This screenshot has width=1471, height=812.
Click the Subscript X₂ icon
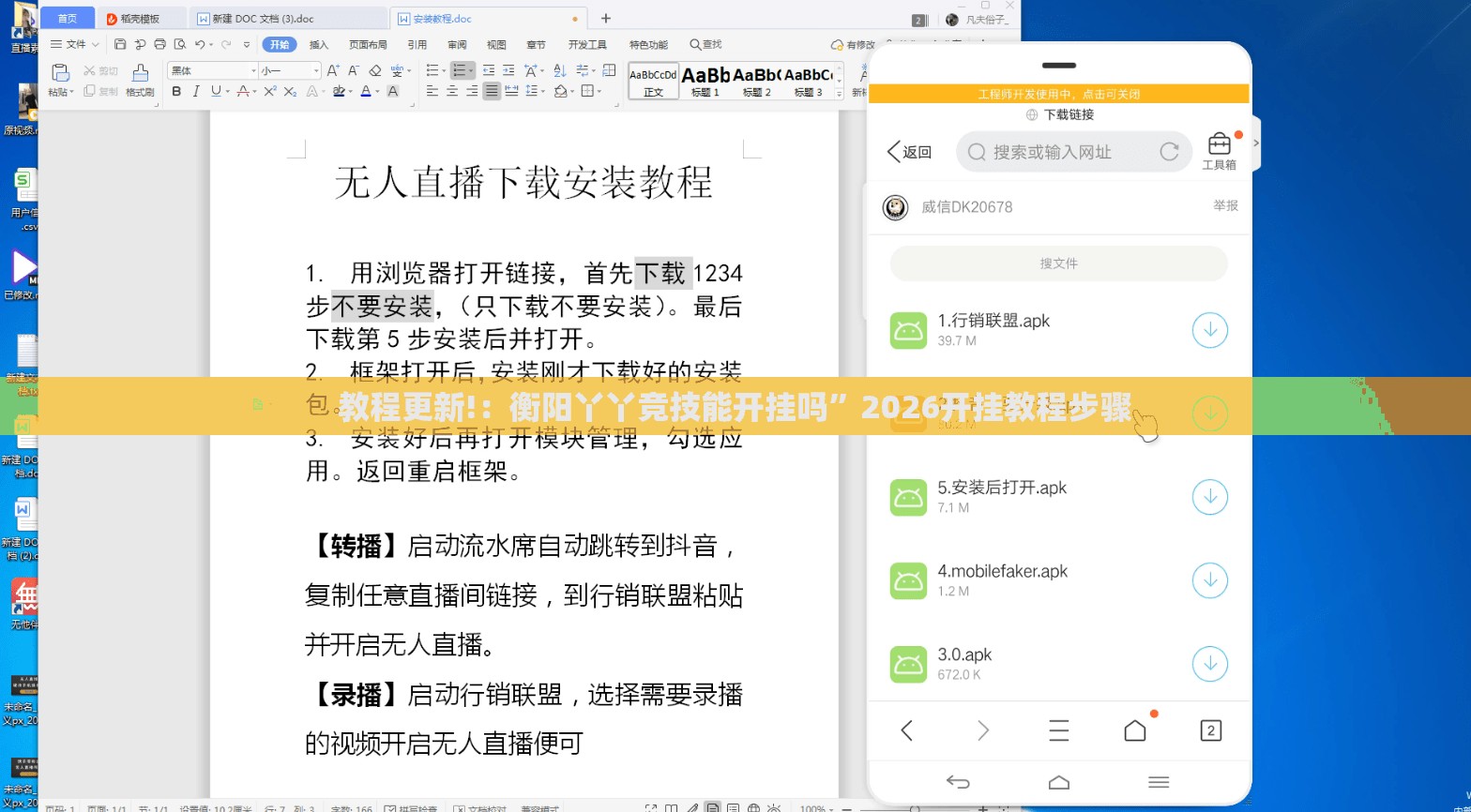coord(290,91)
